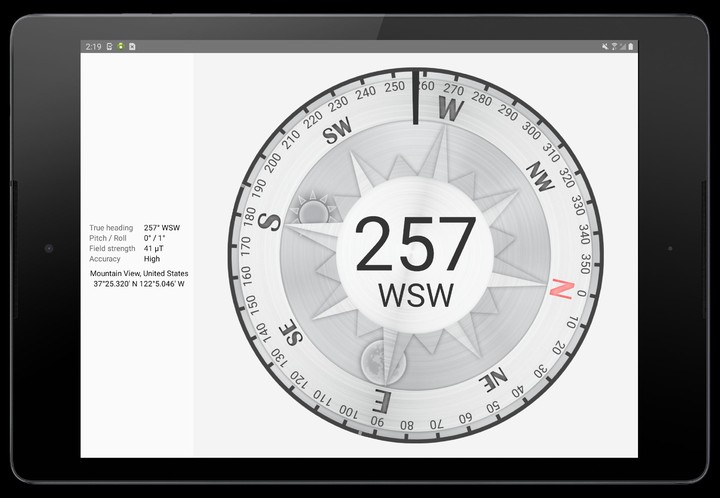Tap the moon icon on compass dial

(382, 362)
